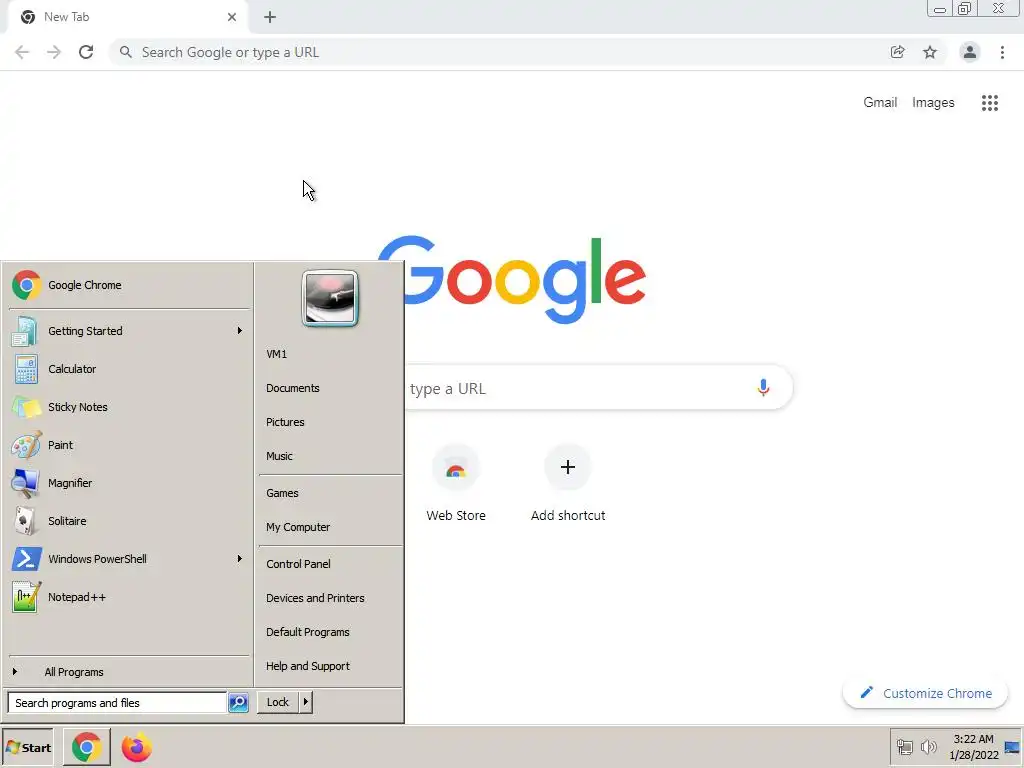Screen dimensions: 1024x768
Task: Open Chrome's three-dot menu
Action: click(x=1002, y=52)
